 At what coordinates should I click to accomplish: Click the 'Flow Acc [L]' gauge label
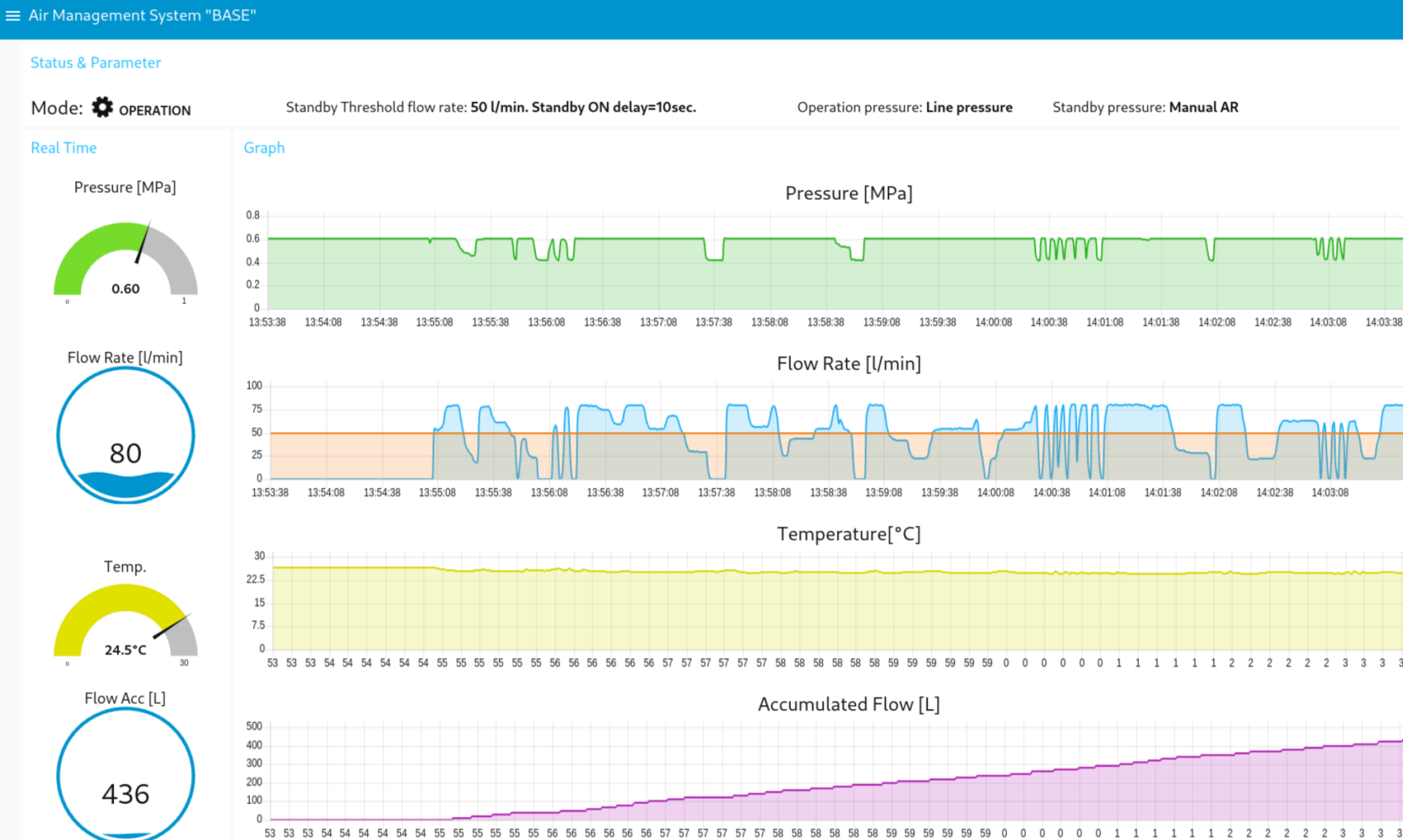pyautogui.click(x=125, y=698)
